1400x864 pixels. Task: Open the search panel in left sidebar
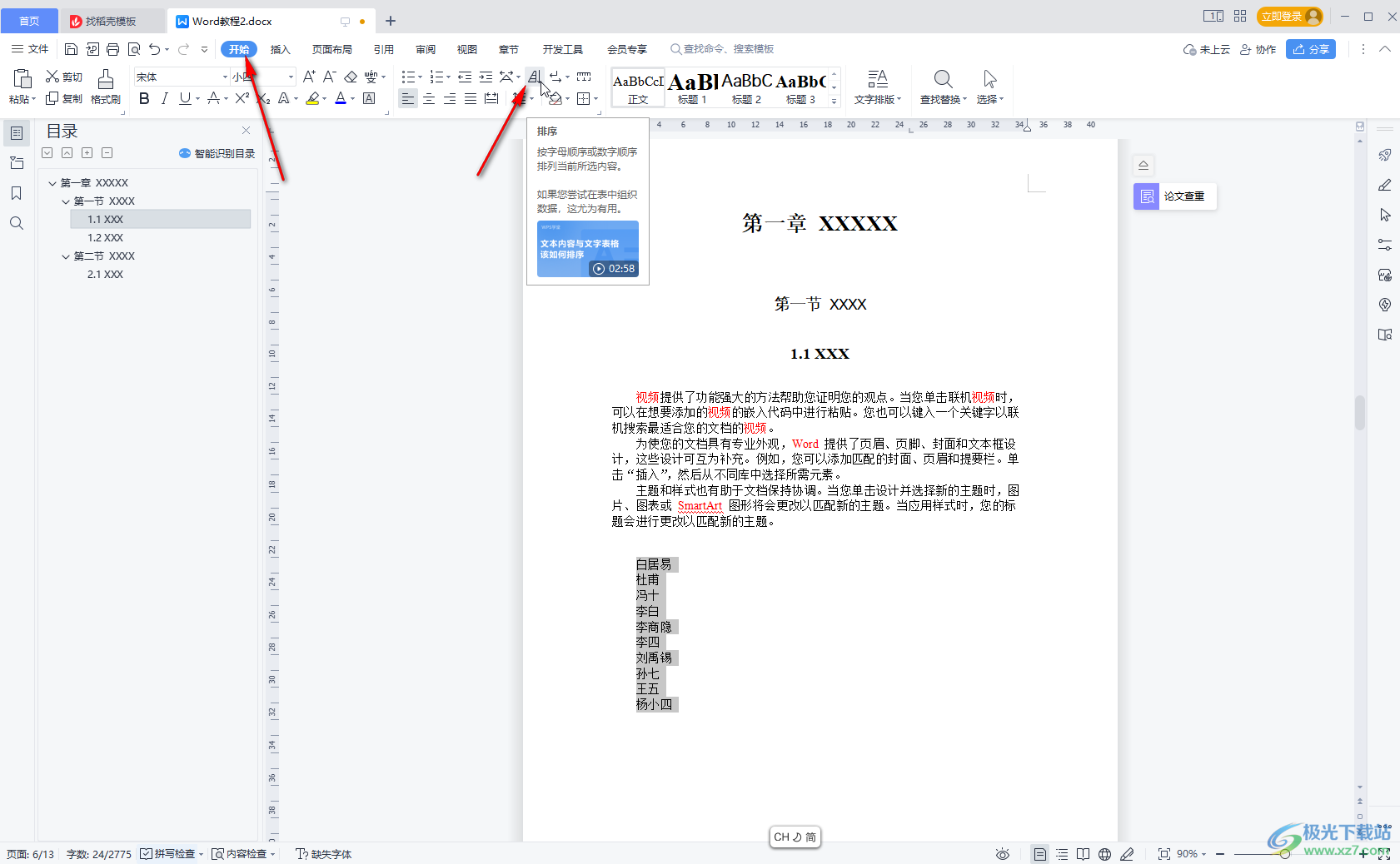coord(16,223)
